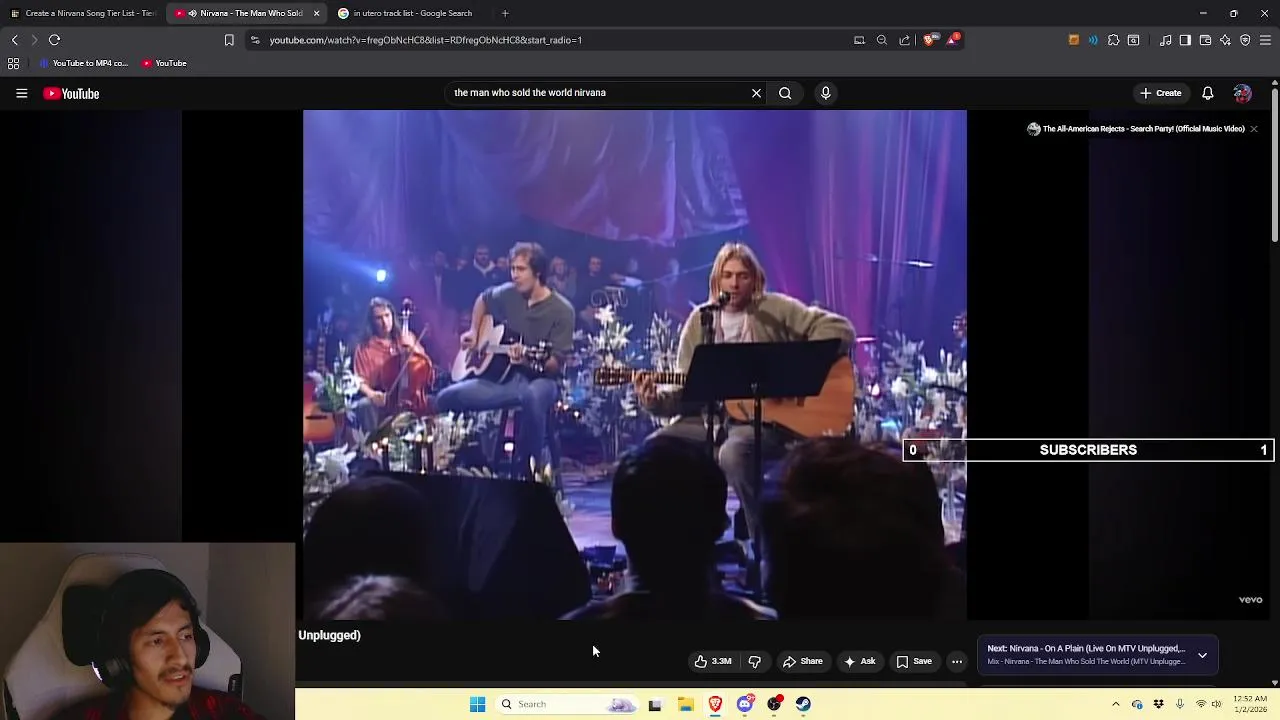Go back one page in browser
1280x720 pixels.
point(14,40)
